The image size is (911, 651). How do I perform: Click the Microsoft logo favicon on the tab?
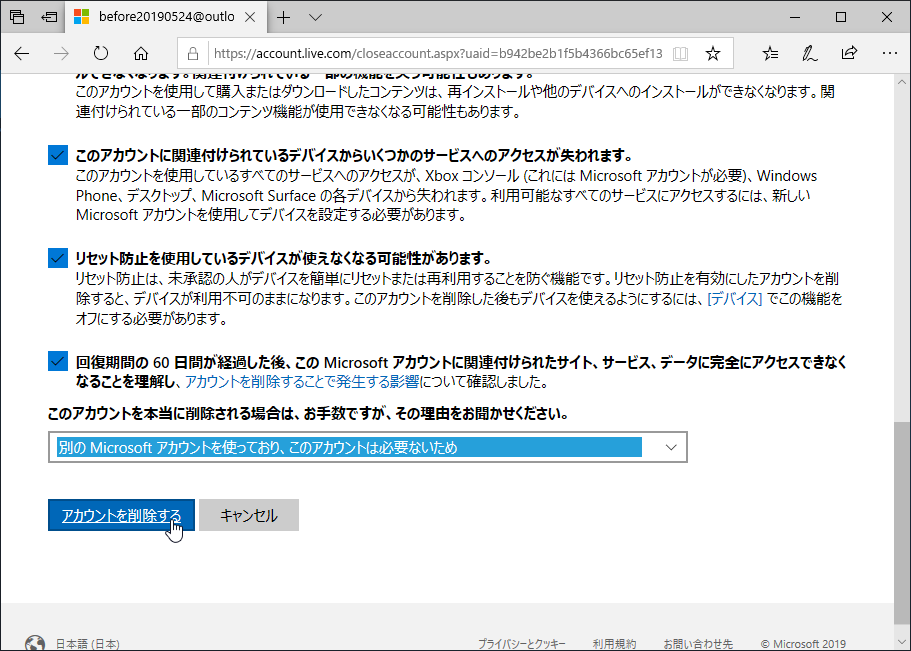pyautogui.click(x=82, y=17)
